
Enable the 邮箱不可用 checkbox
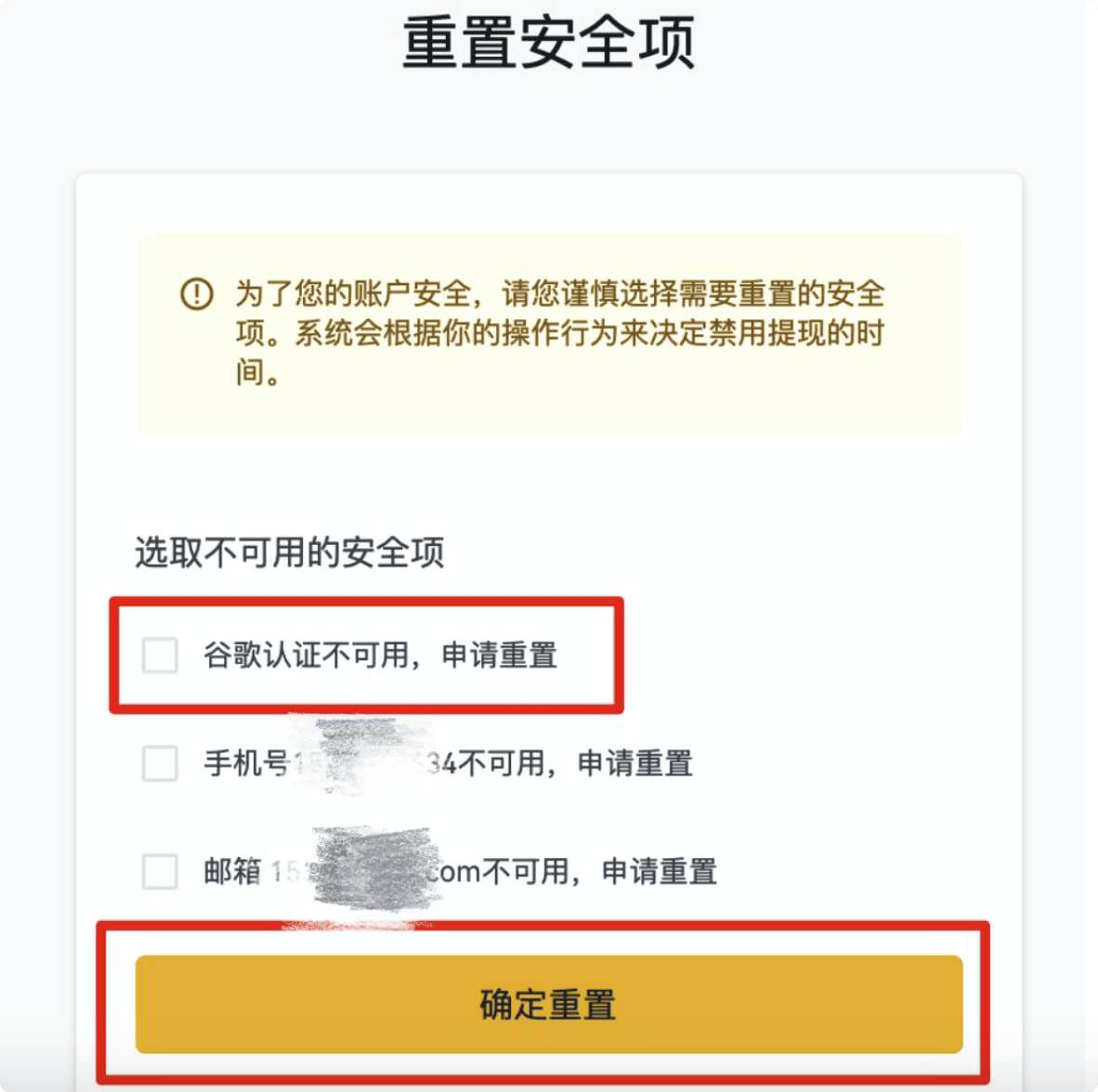[160, 872]
